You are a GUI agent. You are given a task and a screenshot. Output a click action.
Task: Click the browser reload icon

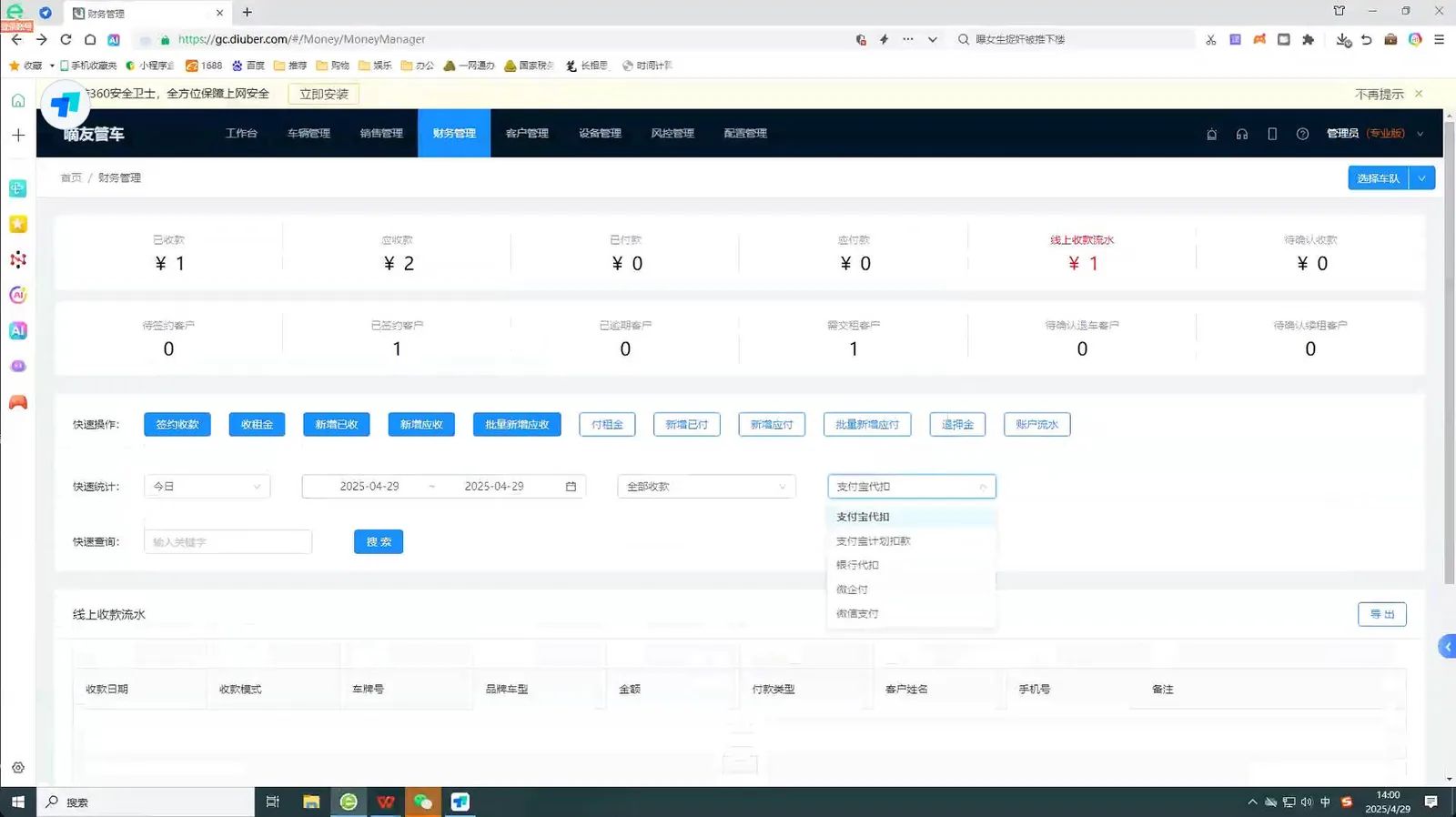66,39
